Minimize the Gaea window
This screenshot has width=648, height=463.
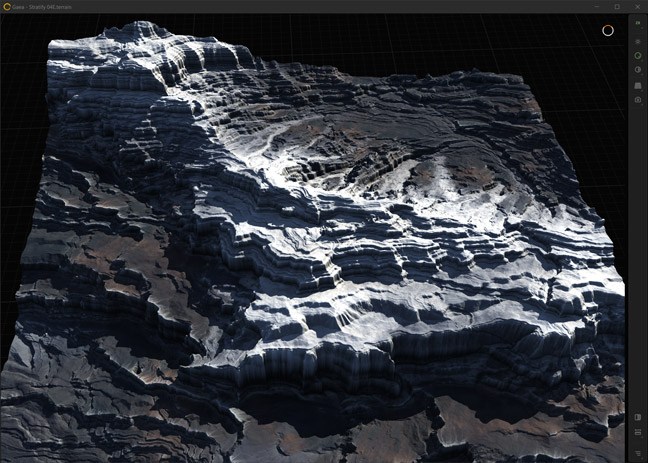click(595, 6)
